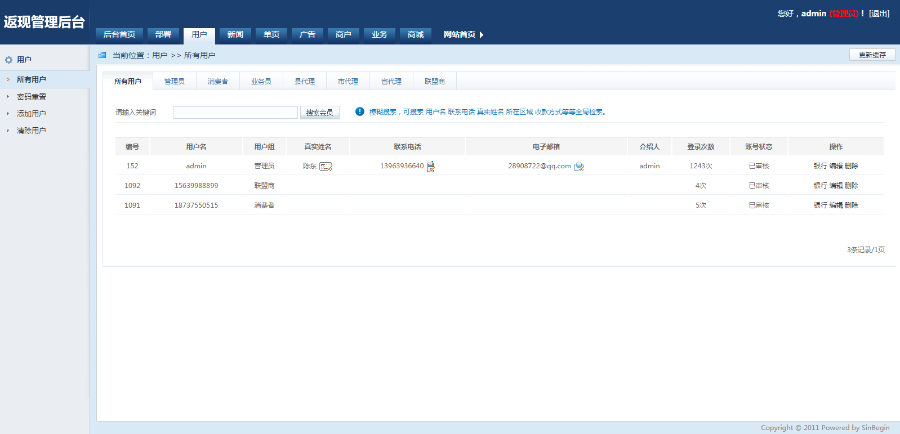Open the 部署 top menu
Image resolution: width=900 pixels, height=434 pixels.
click(163, 34)
